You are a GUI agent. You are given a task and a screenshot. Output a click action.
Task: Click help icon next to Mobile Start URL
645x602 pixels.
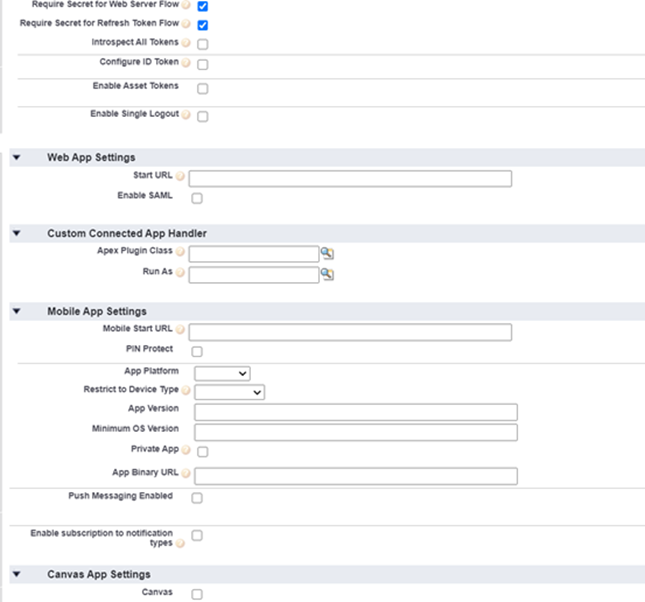181,330
